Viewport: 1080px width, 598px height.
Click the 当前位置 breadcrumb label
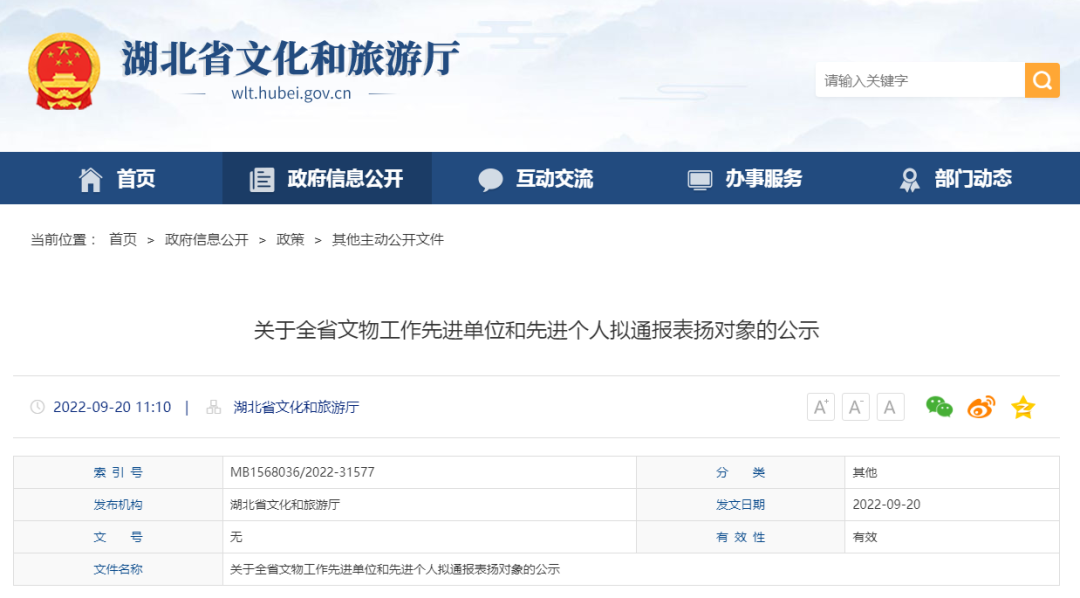(x=63, y=240)
